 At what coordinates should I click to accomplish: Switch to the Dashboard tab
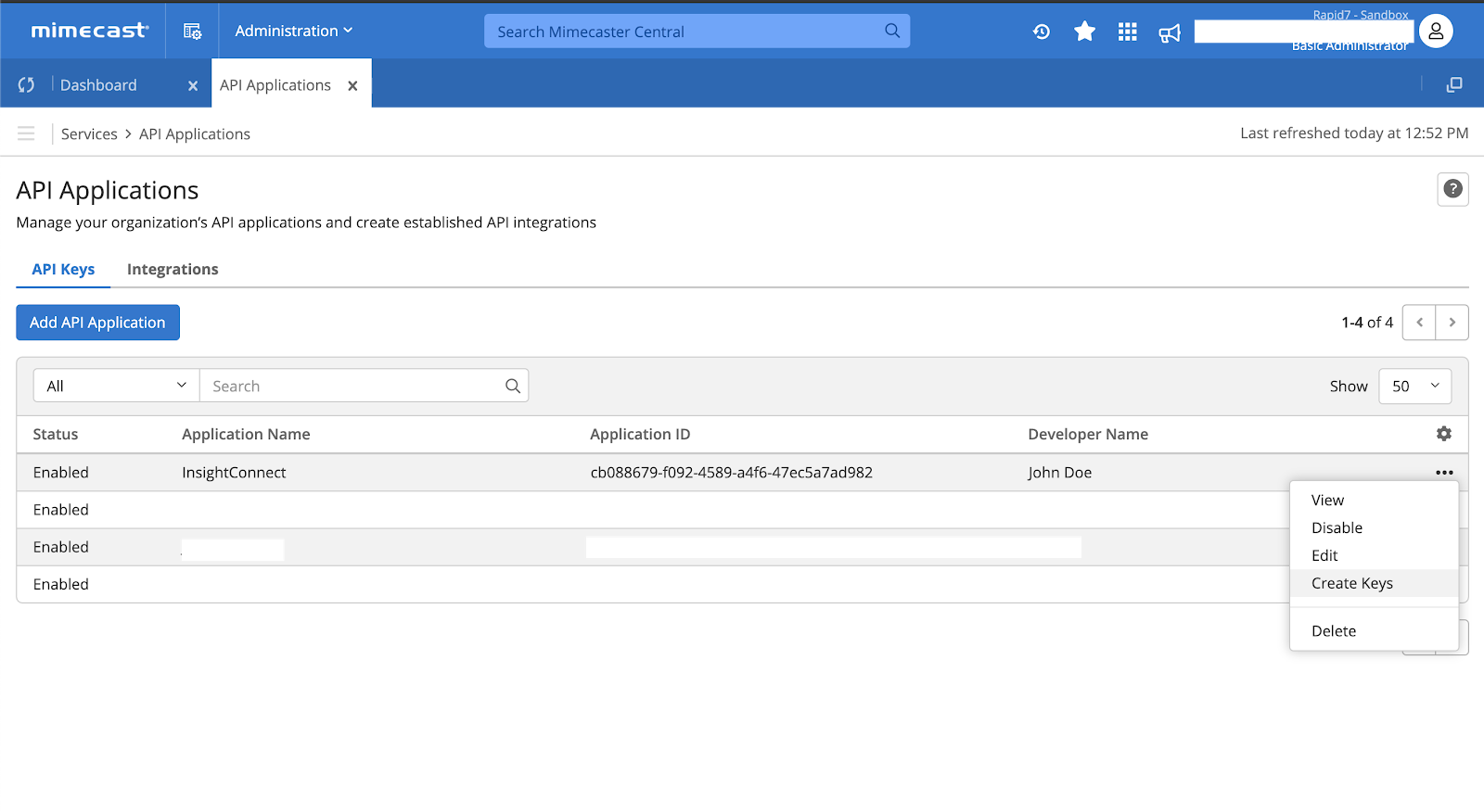pyautogui.click(x=98, y=85)
